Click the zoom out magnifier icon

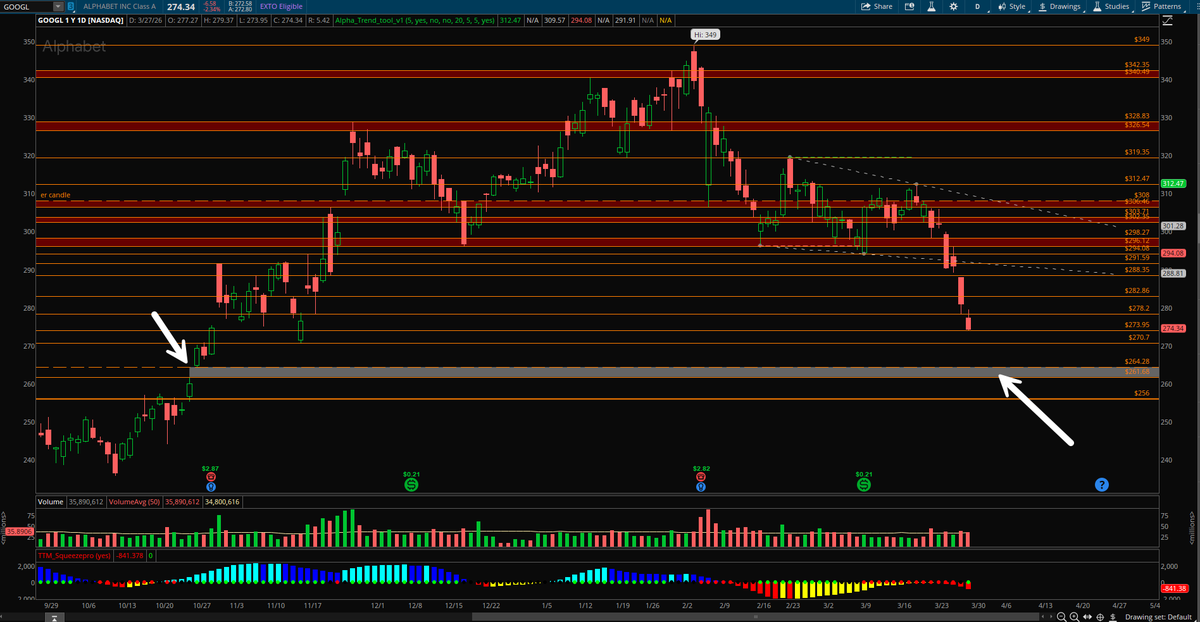(x=1061, y=616)
